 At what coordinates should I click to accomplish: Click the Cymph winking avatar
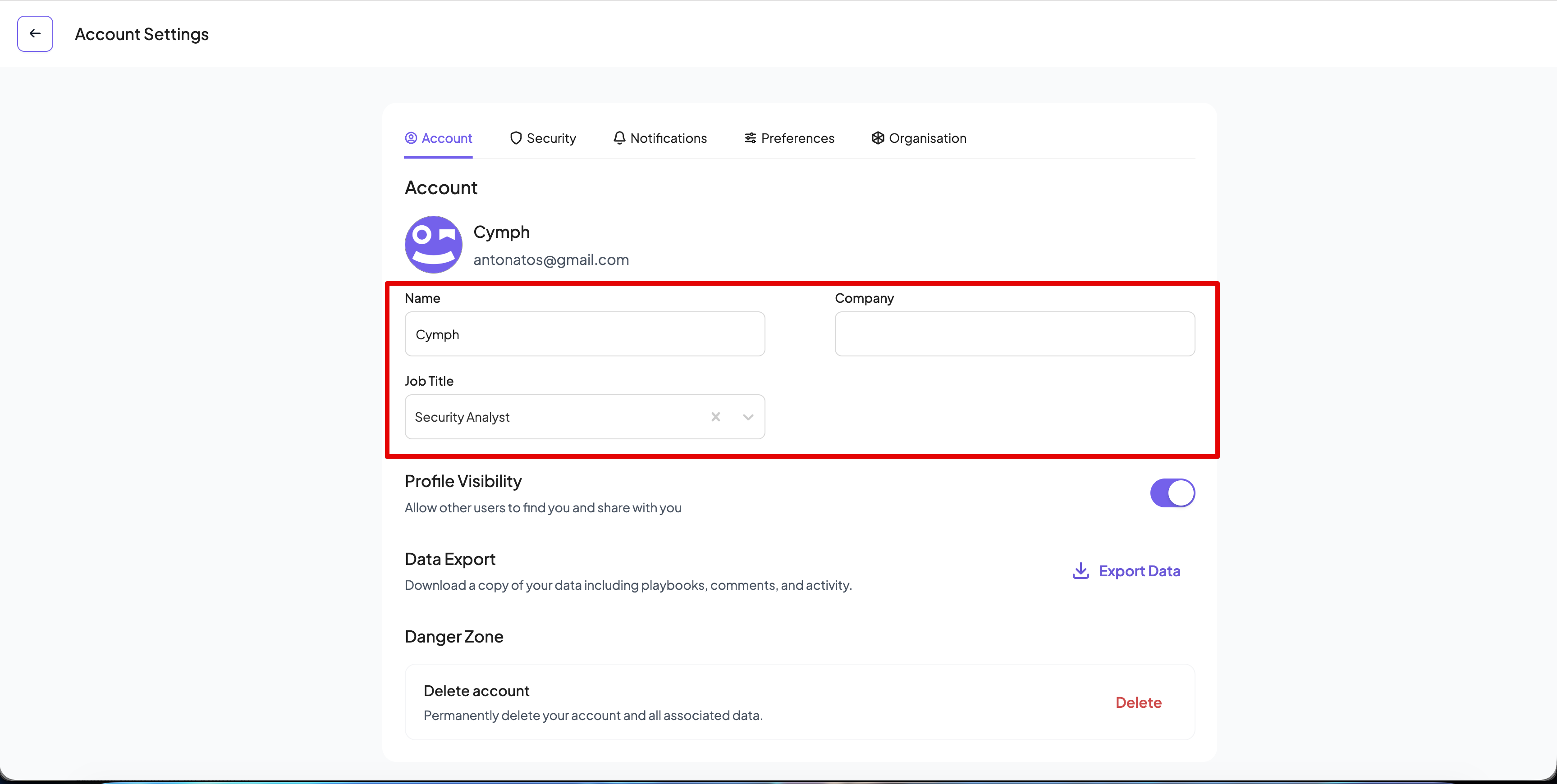433,245
